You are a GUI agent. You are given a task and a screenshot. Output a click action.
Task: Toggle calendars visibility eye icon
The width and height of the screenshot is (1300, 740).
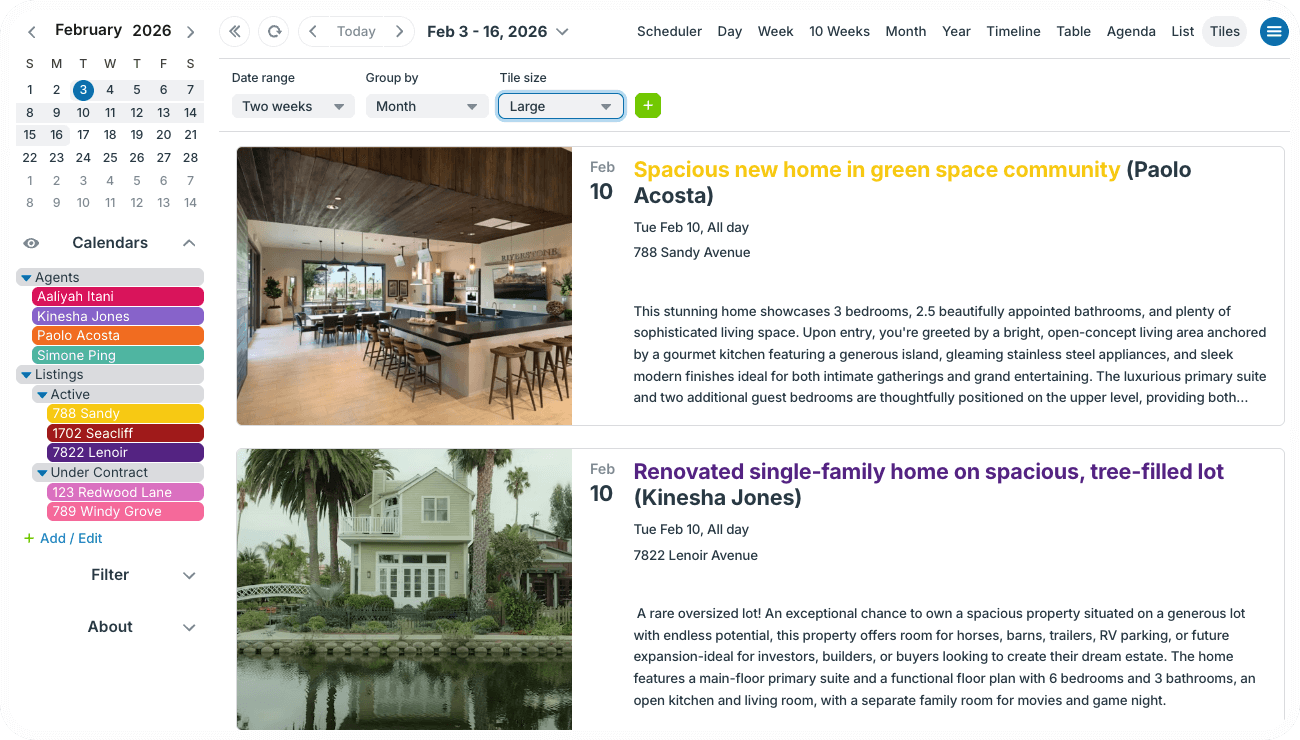pos(31,243)
